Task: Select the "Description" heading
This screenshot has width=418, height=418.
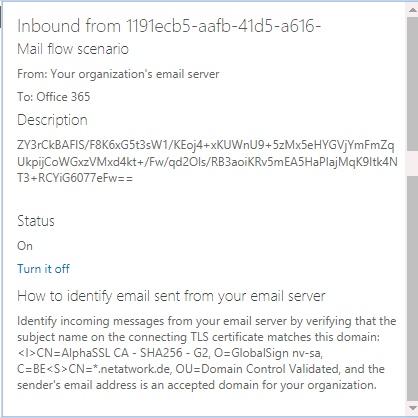Action: pyautogui.click(x=52, y=120)
